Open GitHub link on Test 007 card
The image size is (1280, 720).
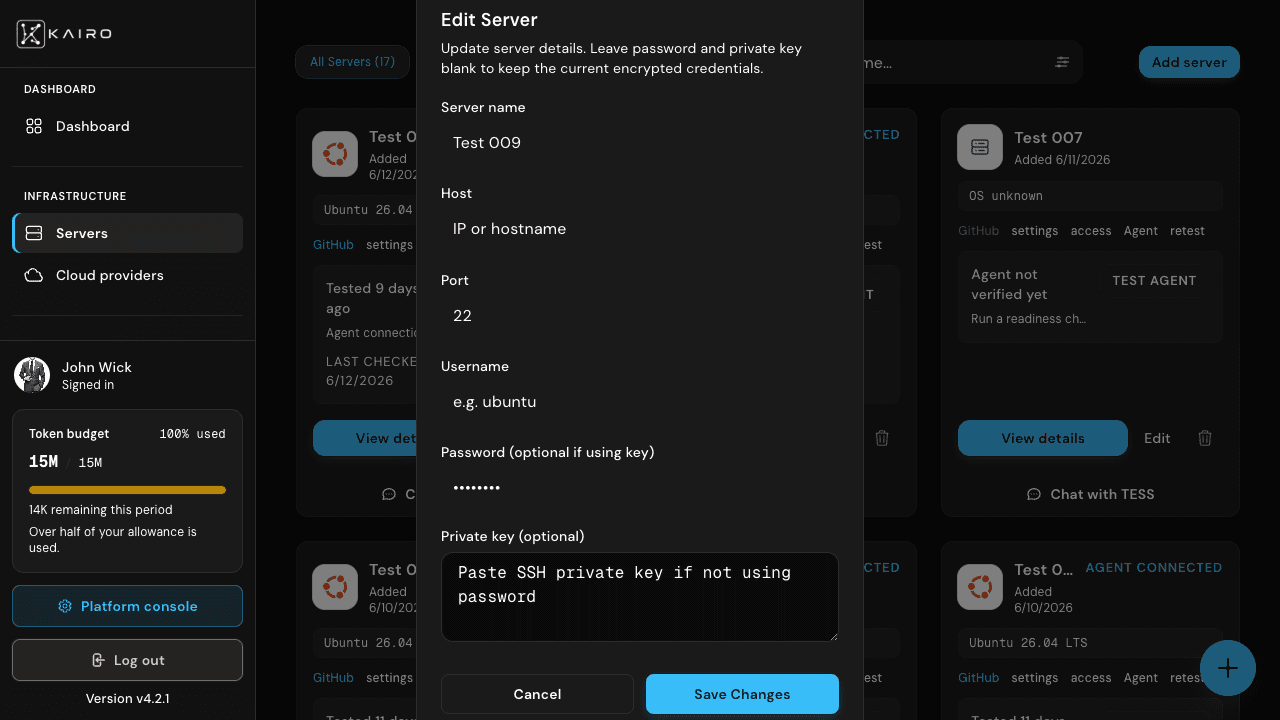click(x=978, y=231)
